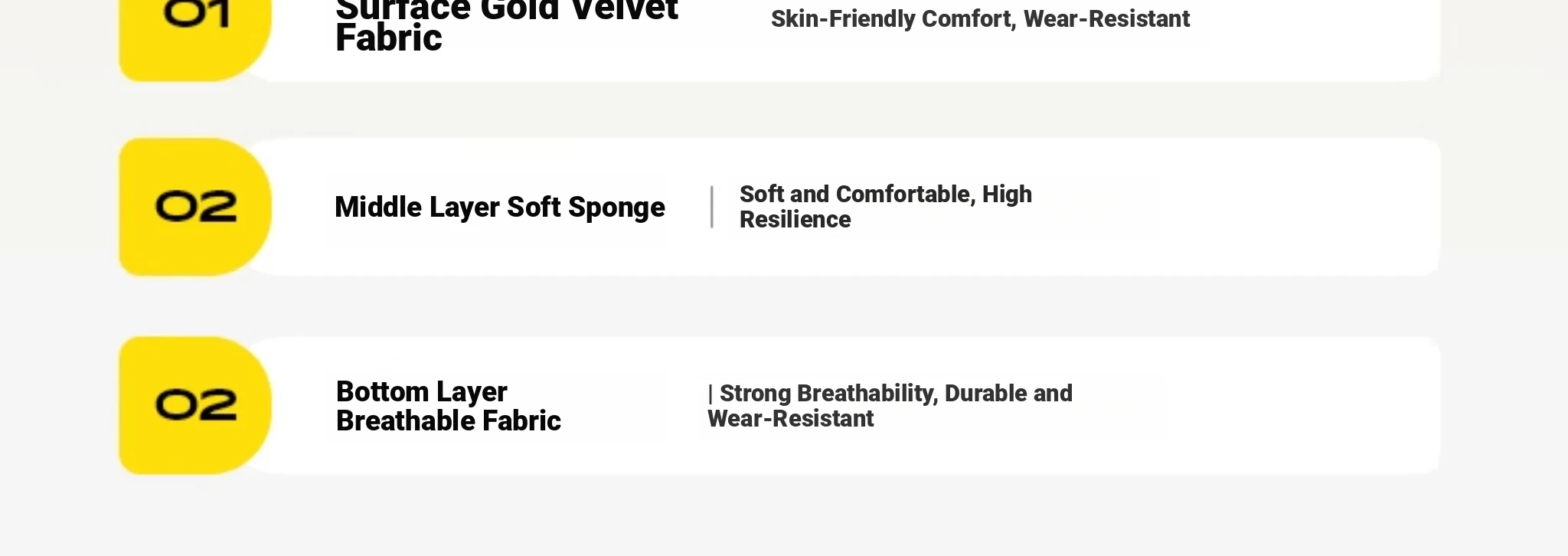Image resolution: width=1568 pixels, height=556 pixels.
Task: Click the 02 badge beside Bottom Layer Breathable Fabric
Action: (195, 405)
